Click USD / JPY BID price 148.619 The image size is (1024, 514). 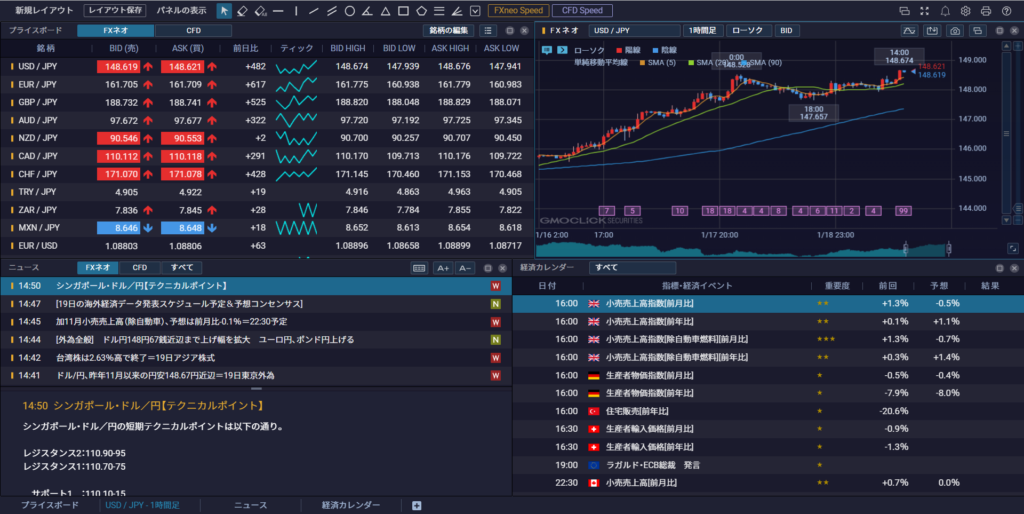click(x=118, y=67)
